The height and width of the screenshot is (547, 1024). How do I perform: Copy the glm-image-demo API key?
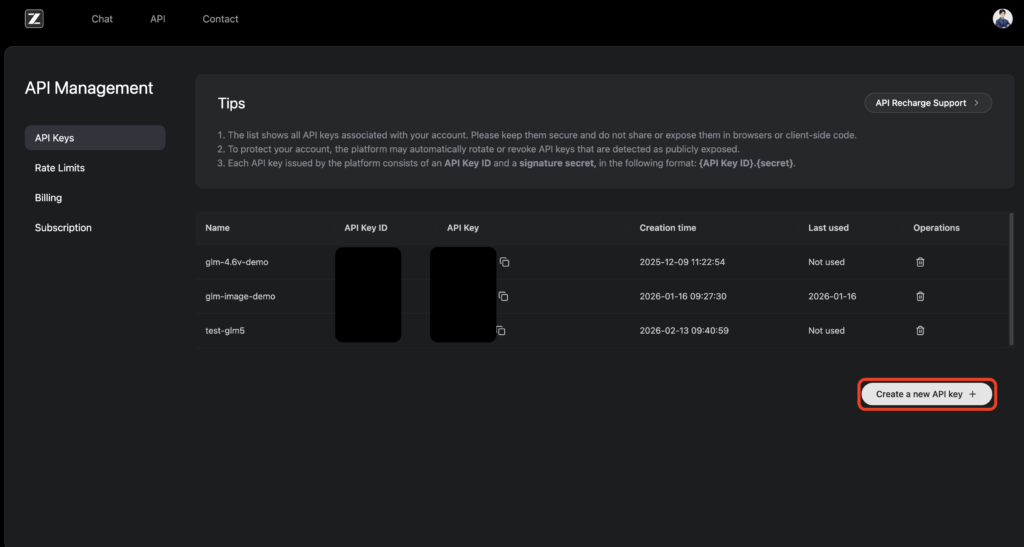(x=504, y=296)
